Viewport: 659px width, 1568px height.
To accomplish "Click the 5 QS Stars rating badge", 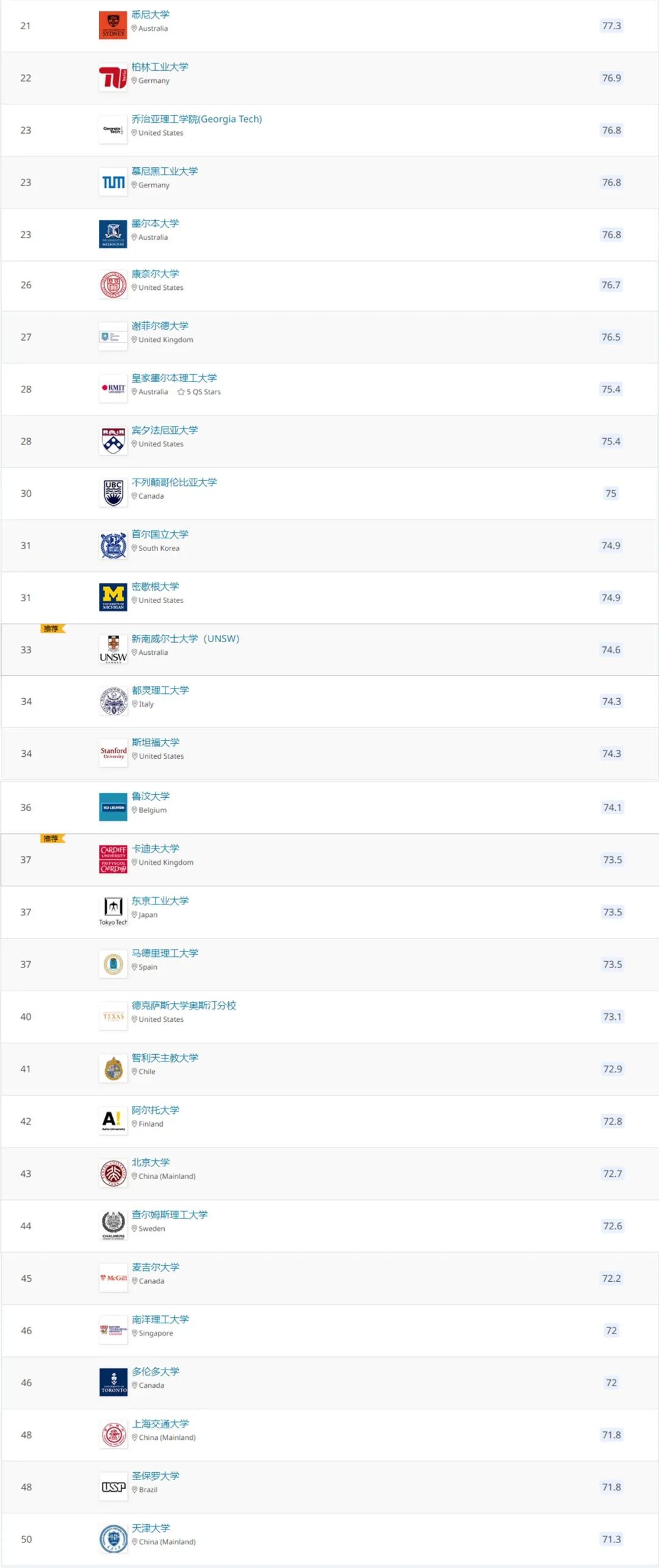I will pos(199,392).
